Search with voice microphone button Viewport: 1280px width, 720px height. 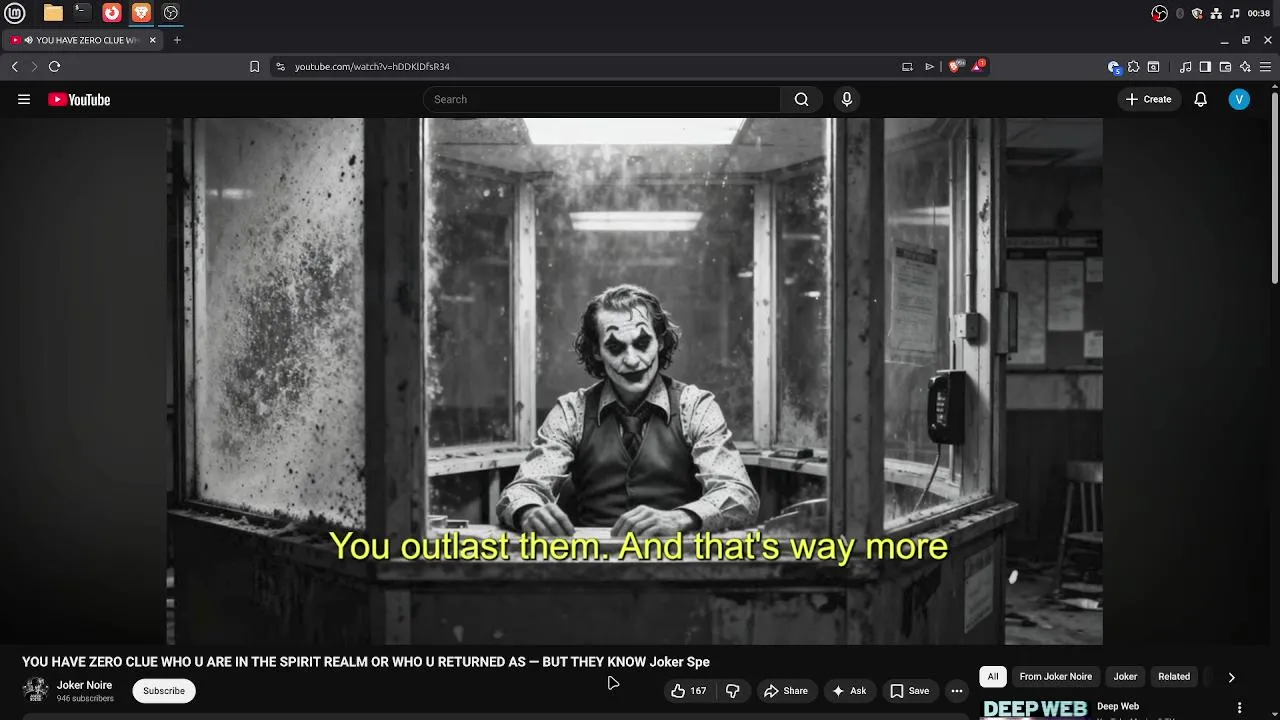(x=847, y=99)
